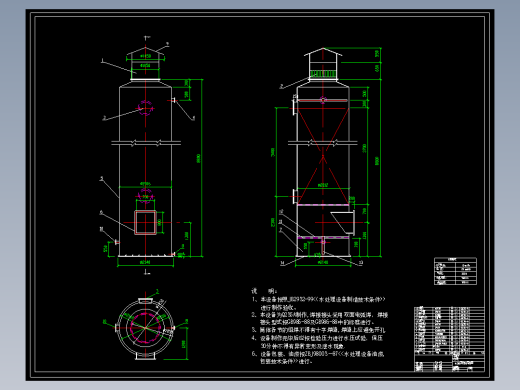The width and height of the screenshot is (520, 390).
Task: Select the magenta flange circle in the upper left tower
Action: (x=146, y=108)
